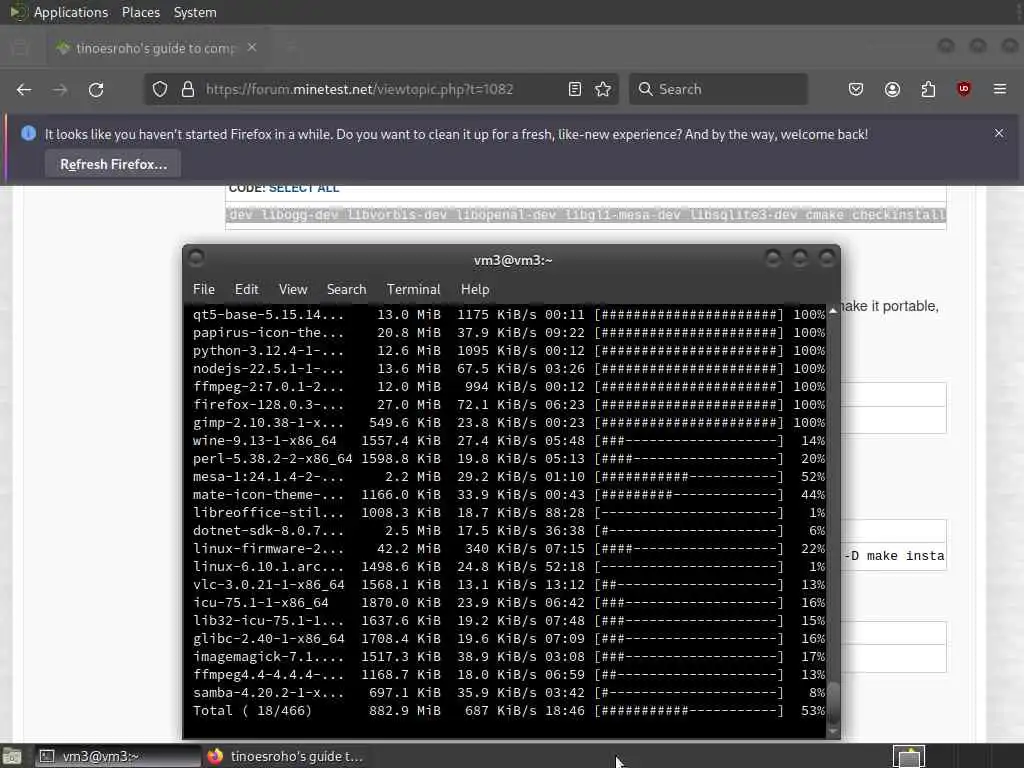Click the mesa-1:24.1.4-2 download line
Screen dimensions: 1024x768
pyautogui.click(x=509, y=477)
